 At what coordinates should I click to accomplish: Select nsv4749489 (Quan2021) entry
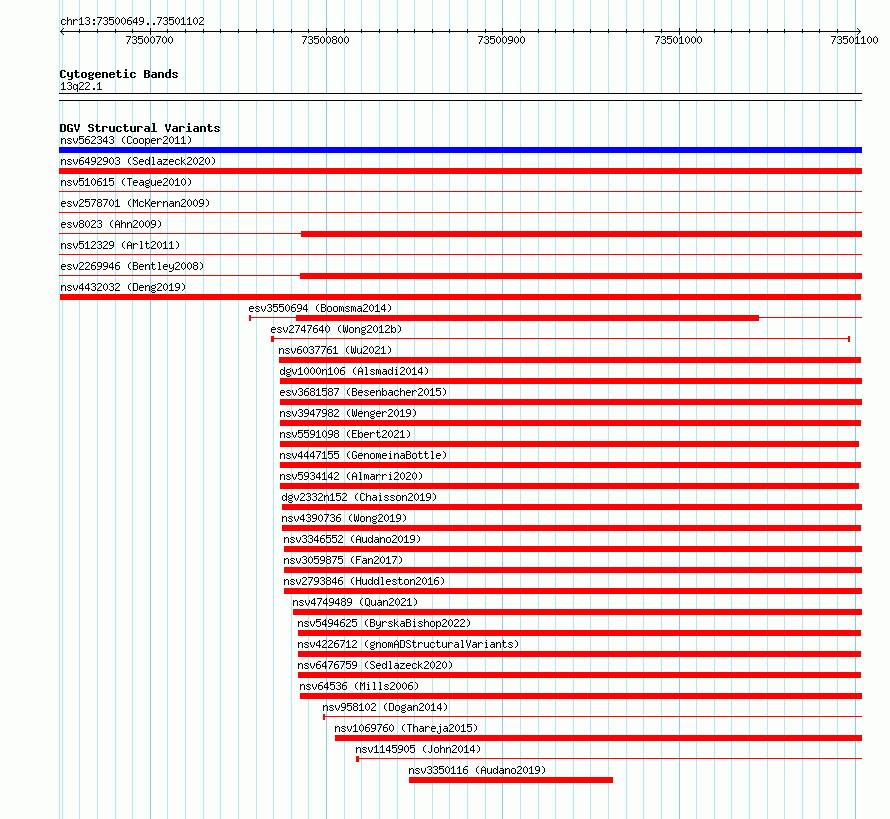click(355, 602)
